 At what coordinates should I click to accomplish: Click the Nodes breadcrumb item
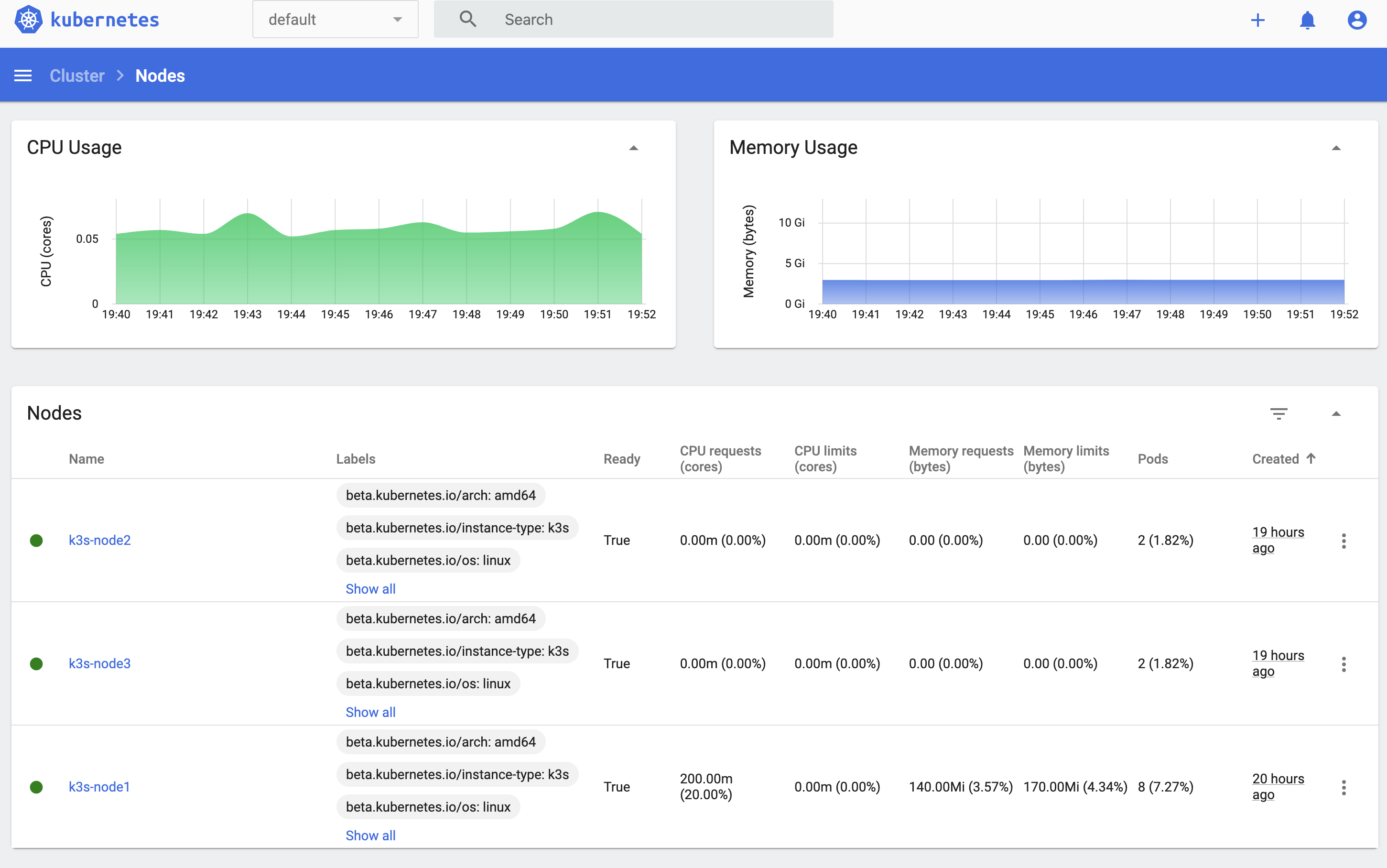[x=160, y=76]
